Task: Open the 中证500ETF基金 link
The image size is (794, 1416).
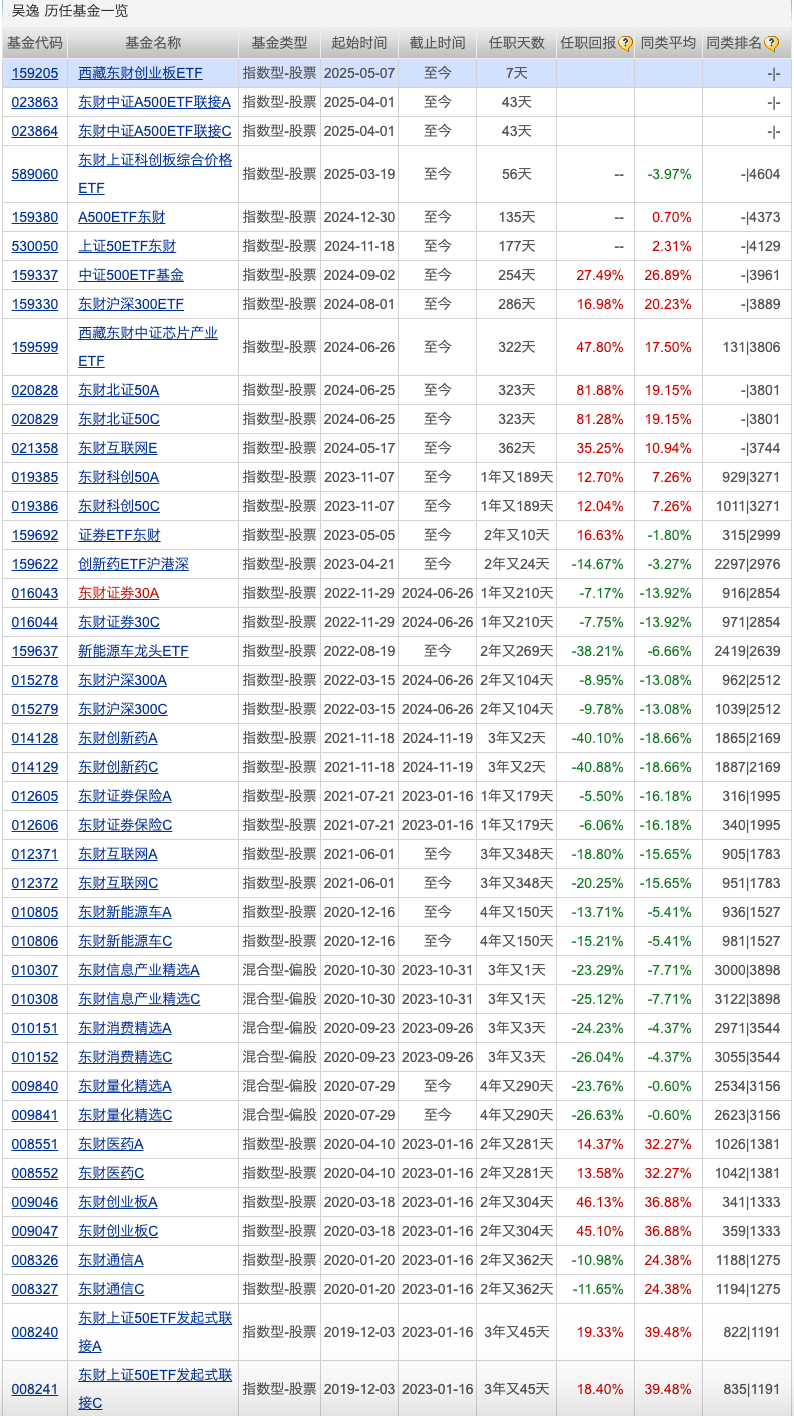Action: (131, 275)
